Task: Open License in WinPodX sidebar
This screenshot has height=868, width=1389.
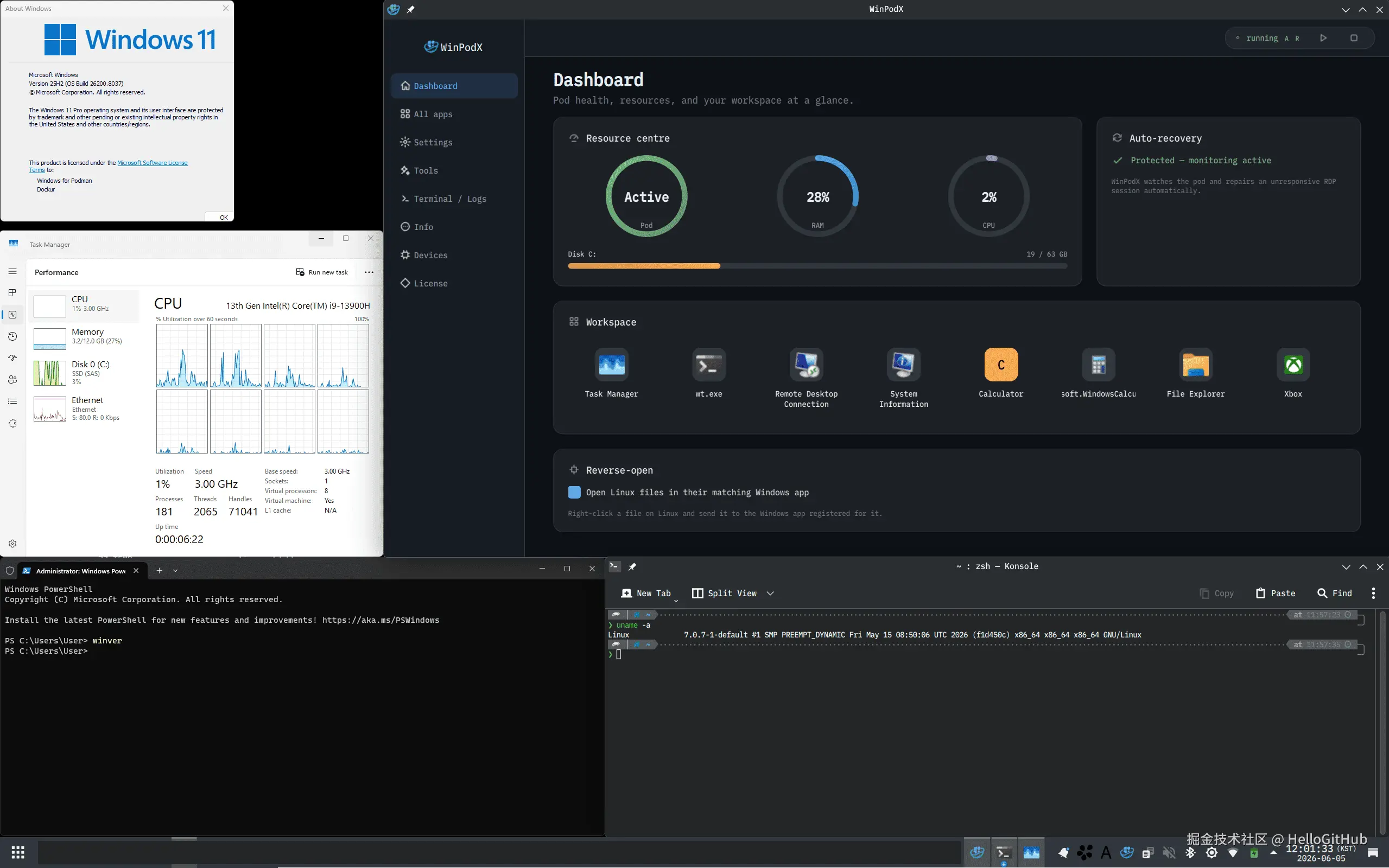Action: (454, 283)
